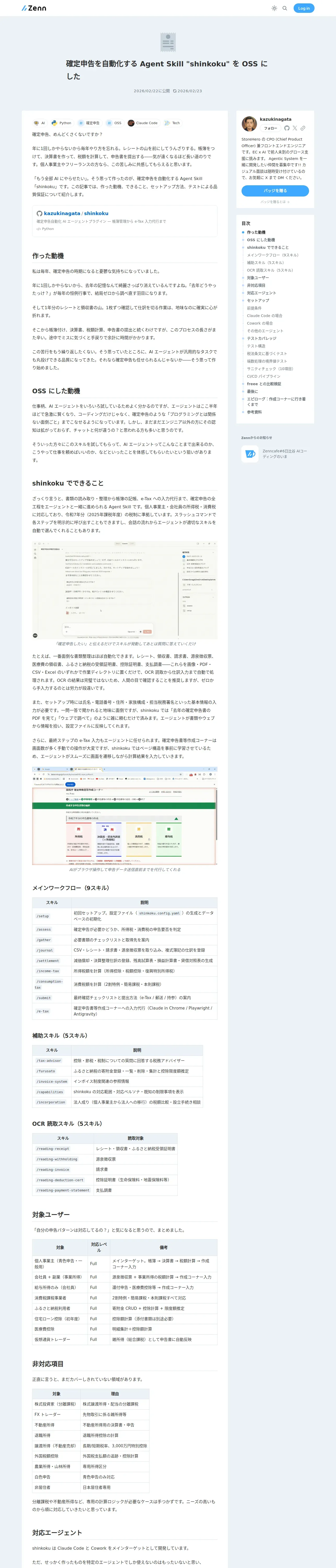Open the e-Tax browser screenshot image
Viewport: 336px width, 1568px height.
(124, 815)
